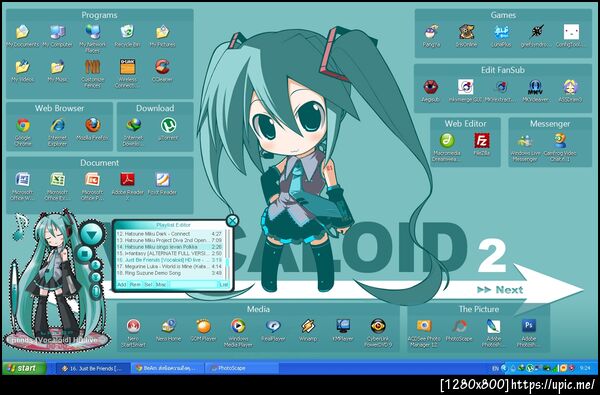
Task: Select playlist track 12 Hatsune Miku Dark - Connect
Action: point(170,233)
